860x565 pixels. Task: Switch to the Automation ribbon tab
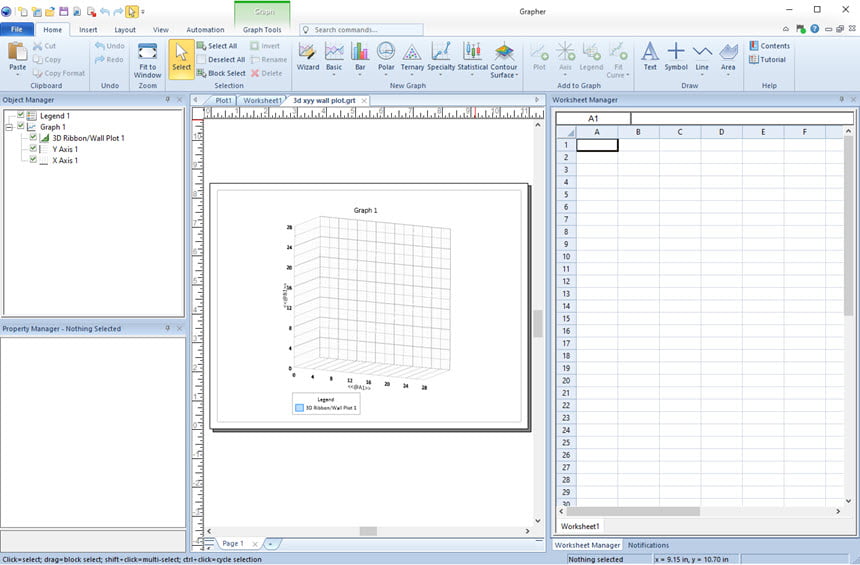pos(205,30)
